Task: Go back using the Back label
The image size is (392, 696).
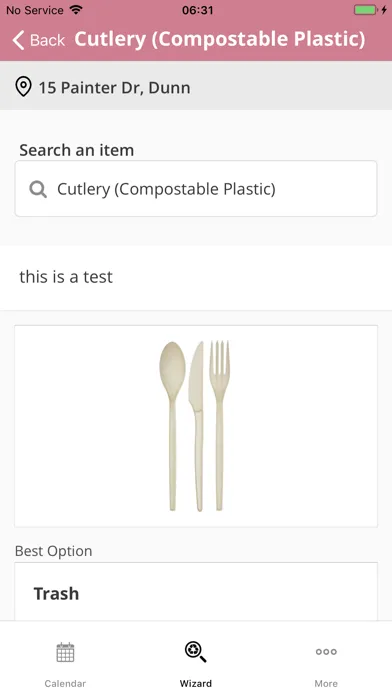Action: (47, 40)
